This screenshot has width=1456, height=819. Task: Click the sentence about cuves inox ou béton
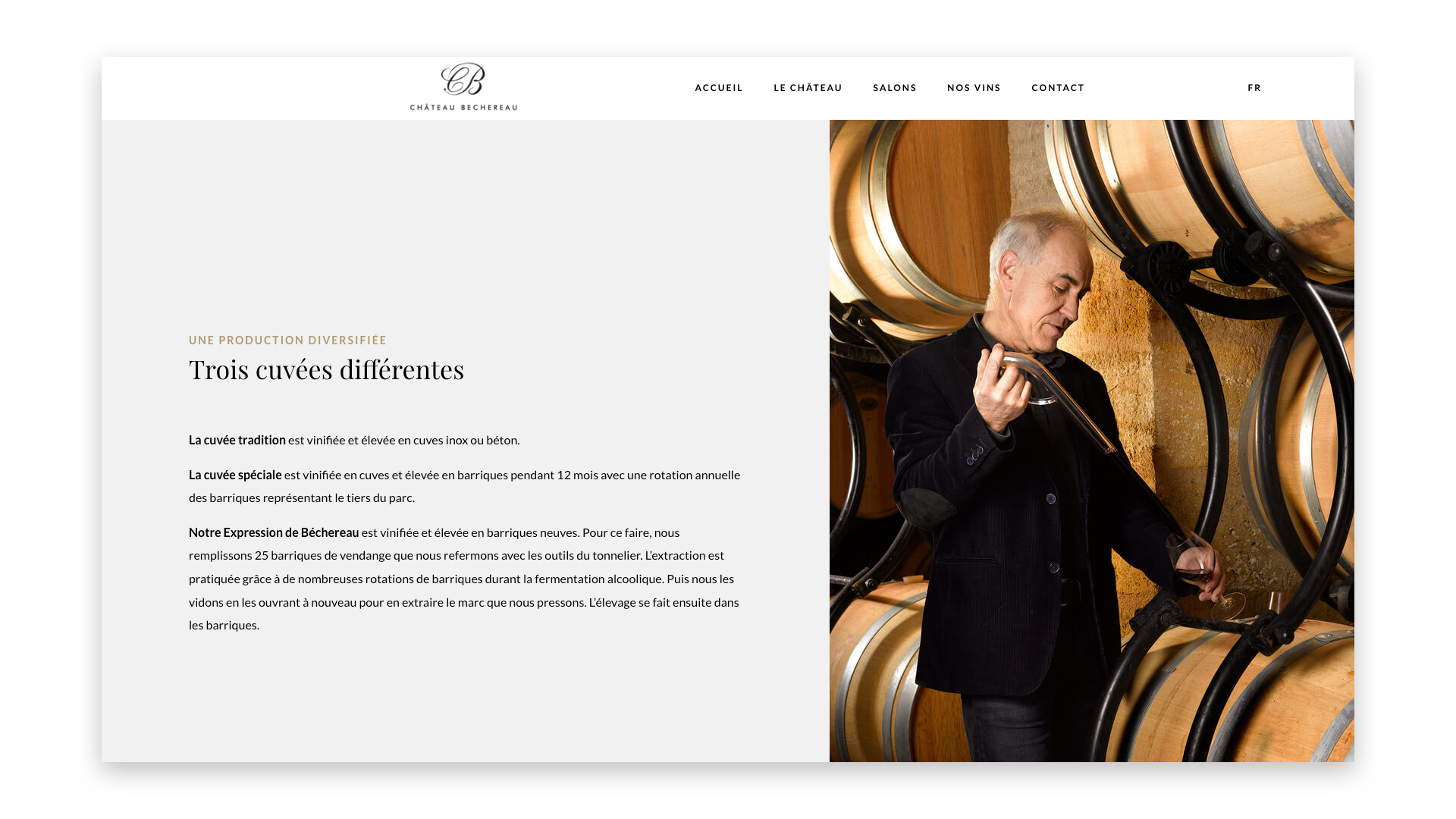pyautogui.click(x=354, y=440)
